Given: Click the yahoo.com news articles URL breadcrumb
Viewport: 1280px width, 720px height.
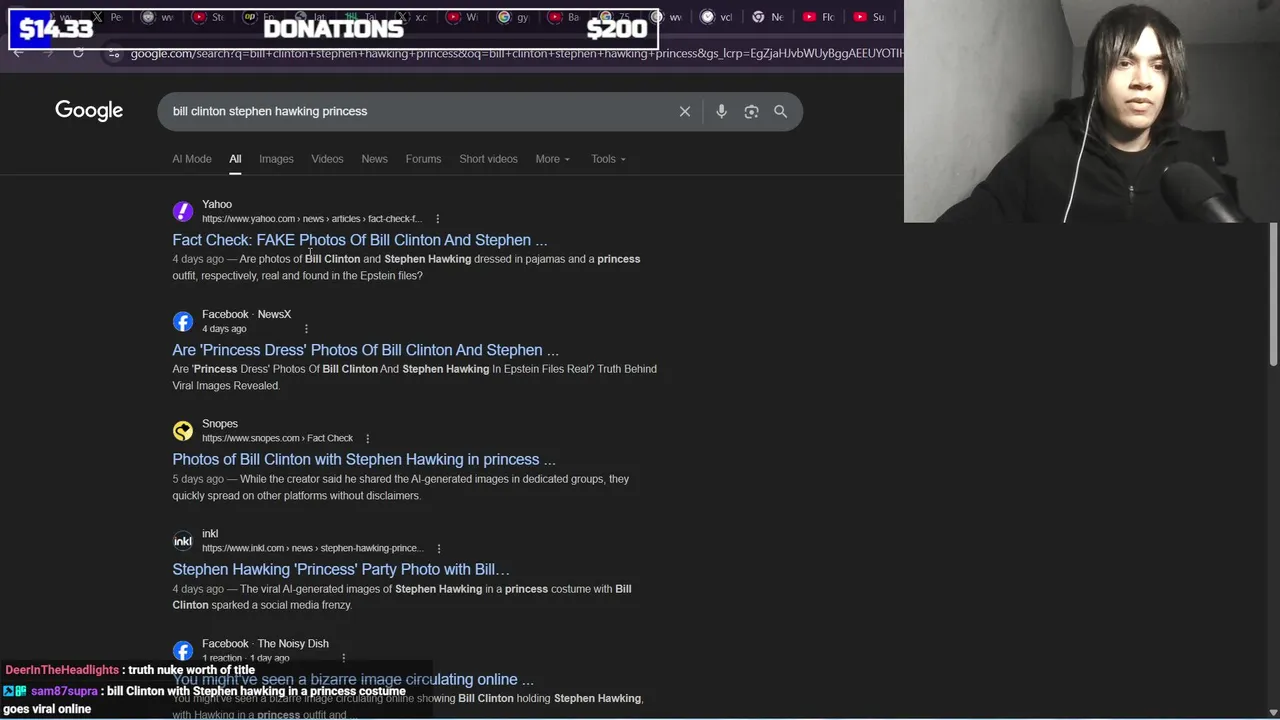Looking at the screenshot, I should click(x=312, y=219).
